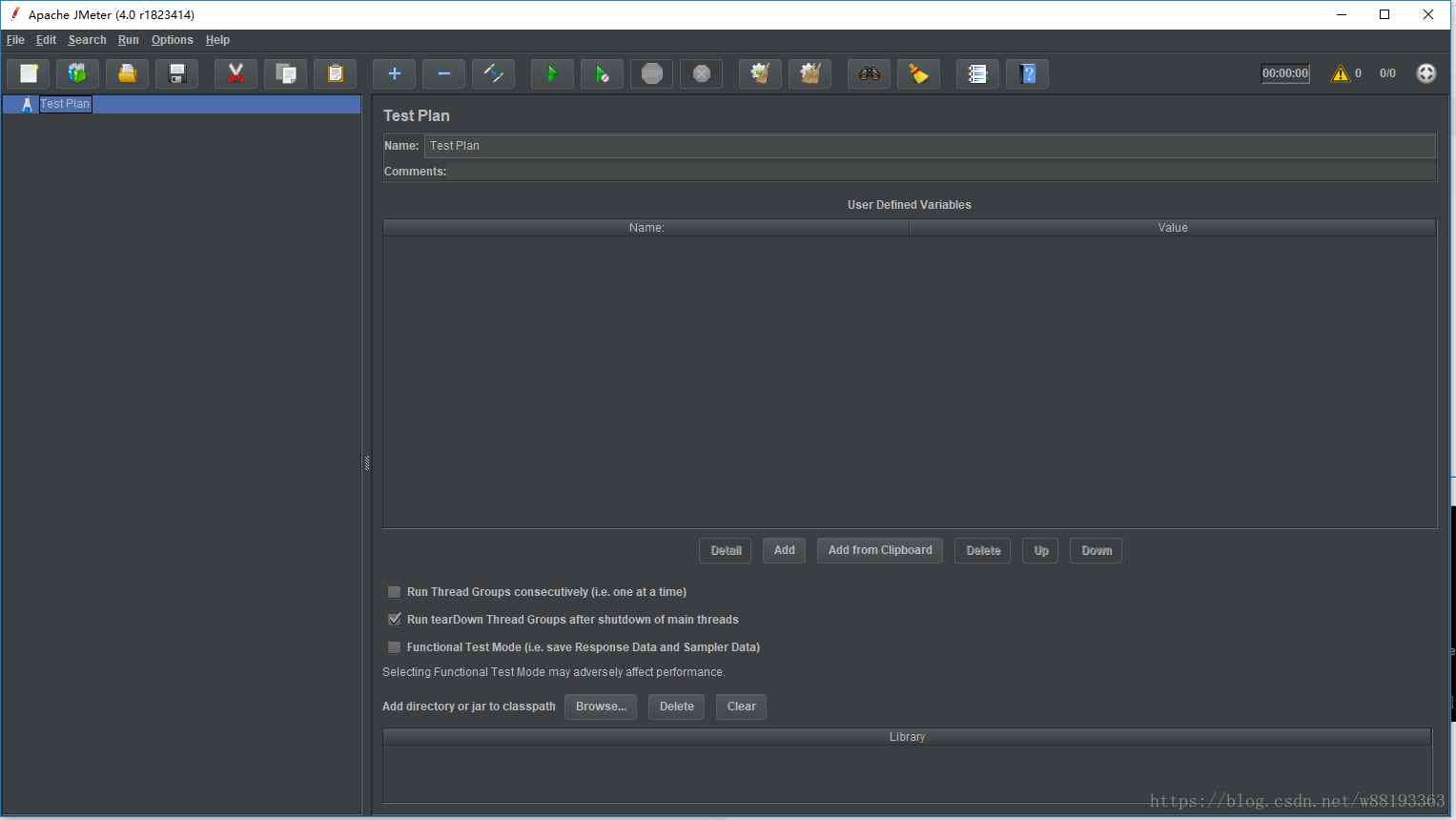
Task: Click Delete below the variables table
Action: point(983,550)
